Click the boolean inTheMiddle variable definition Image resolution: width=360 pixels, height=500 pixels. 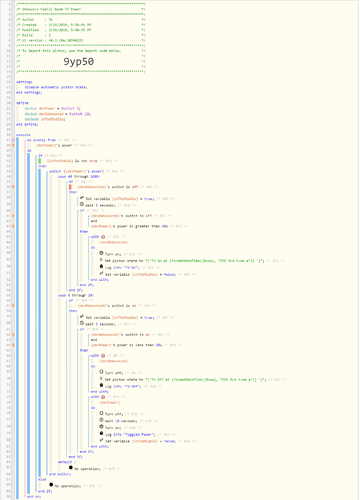point(45,119)
